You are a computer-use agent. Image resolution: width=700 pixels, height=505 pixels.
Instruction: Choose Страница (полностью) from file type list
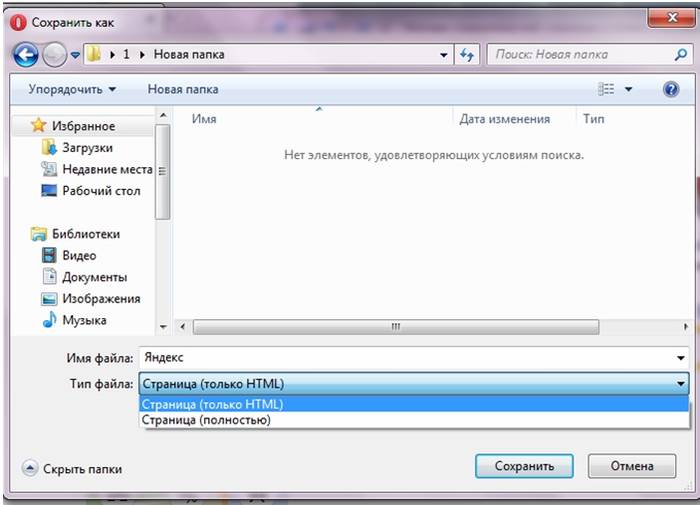point(206,420)
